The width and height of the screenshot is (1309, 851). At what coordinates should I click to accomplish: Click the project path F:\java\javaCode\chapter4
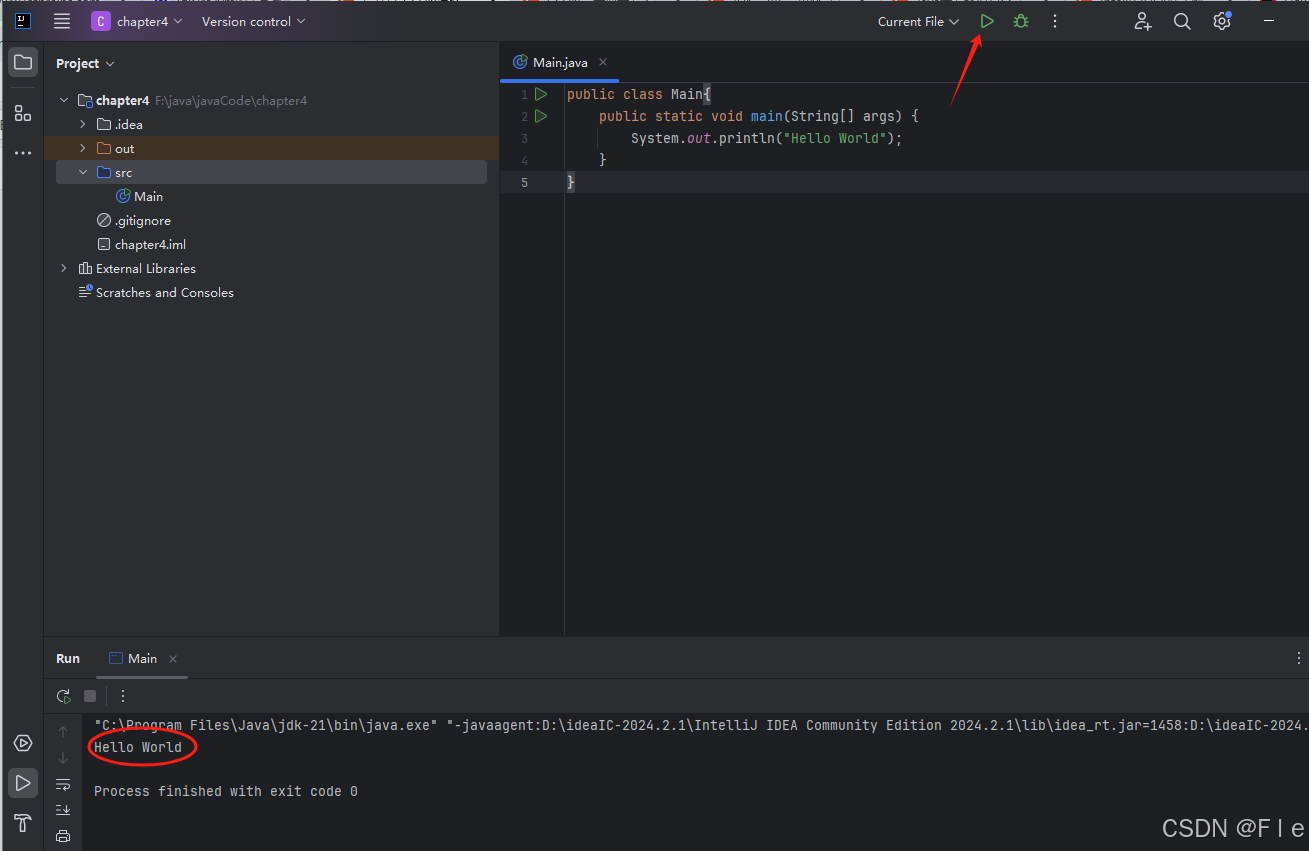click(231, 100)
